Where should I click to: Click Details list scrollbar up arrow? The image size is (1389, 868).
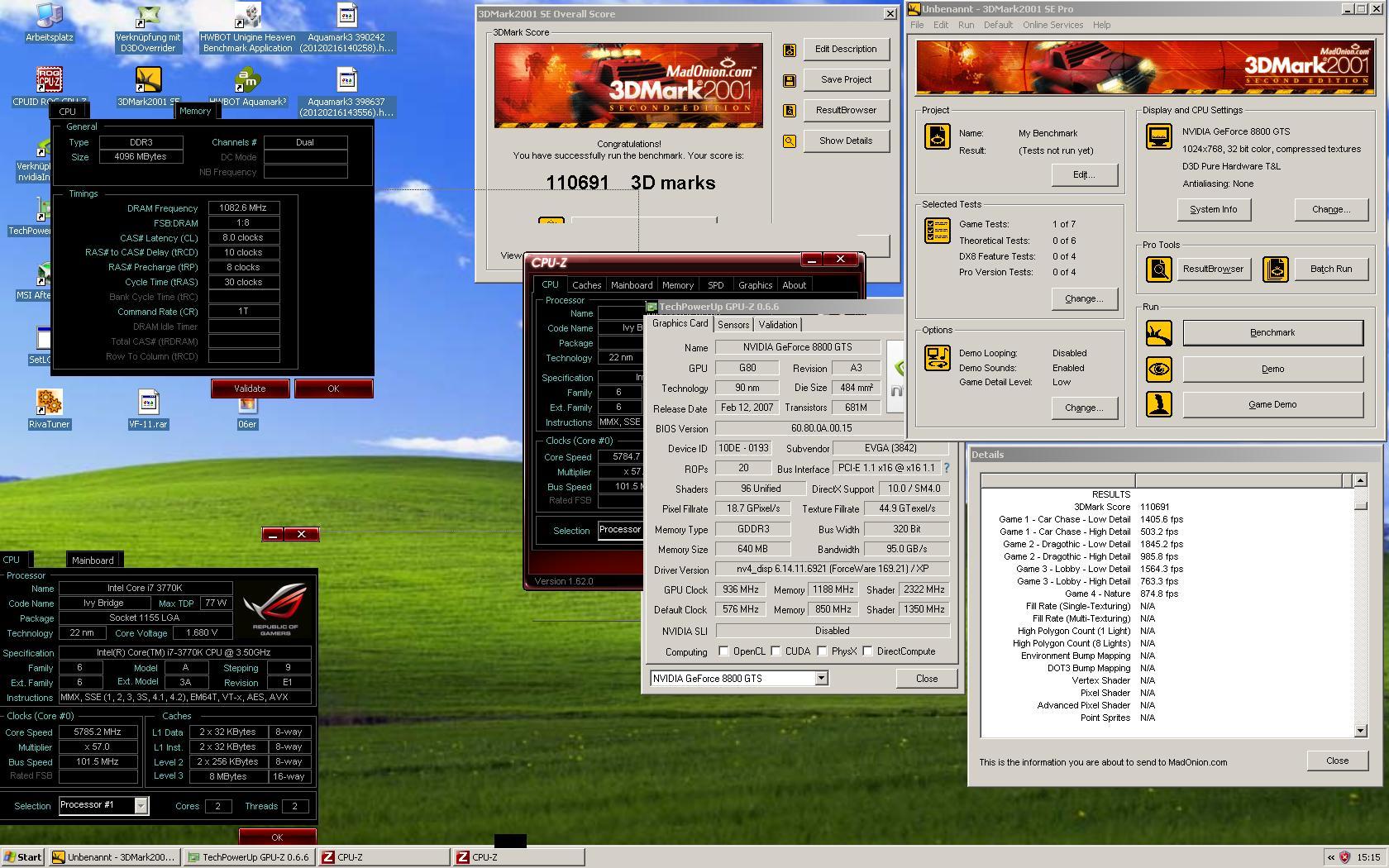tap(1361, 480)
